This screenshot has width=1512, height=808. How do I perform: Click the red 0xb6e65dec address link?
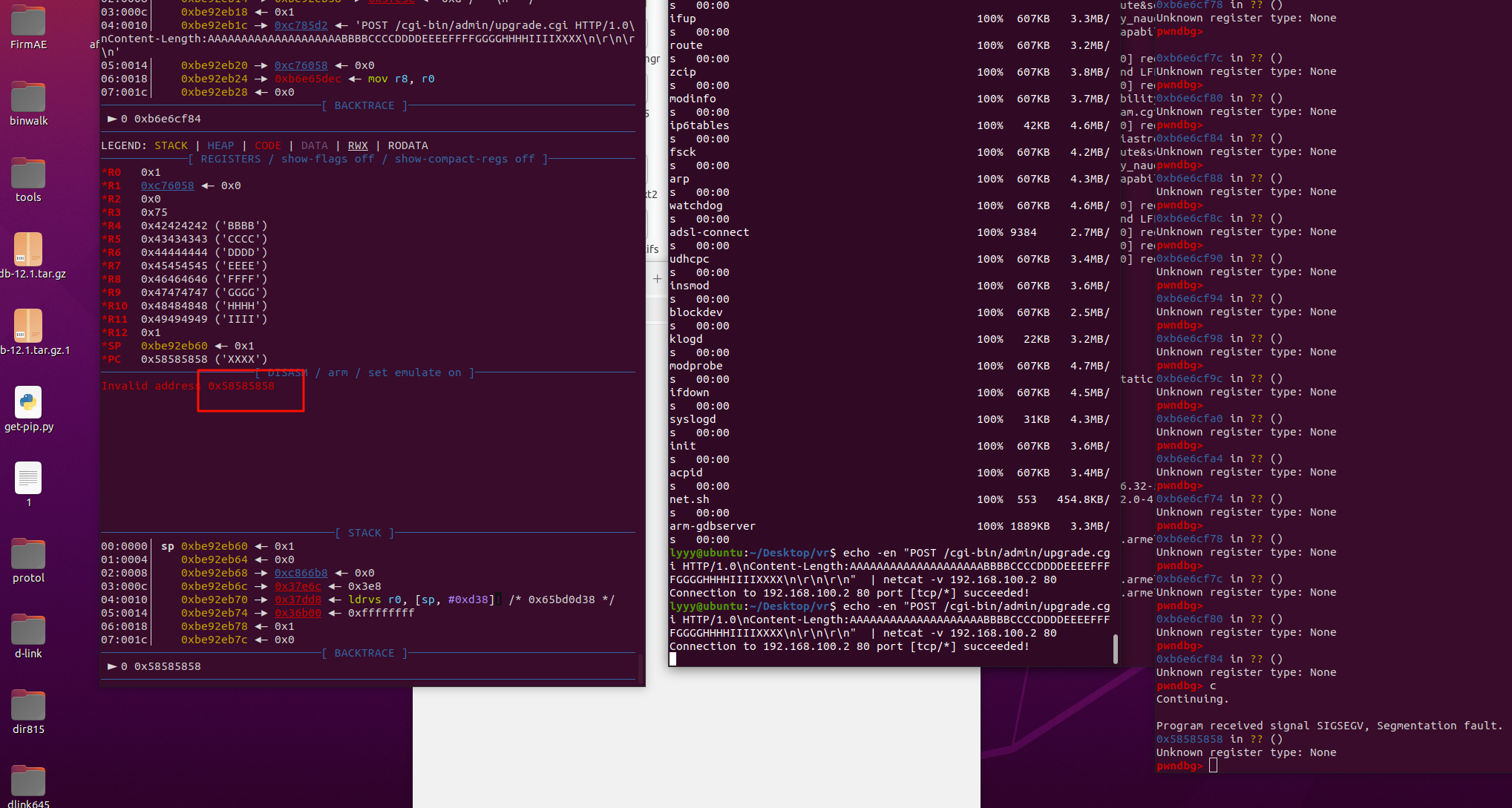[307, 79]
